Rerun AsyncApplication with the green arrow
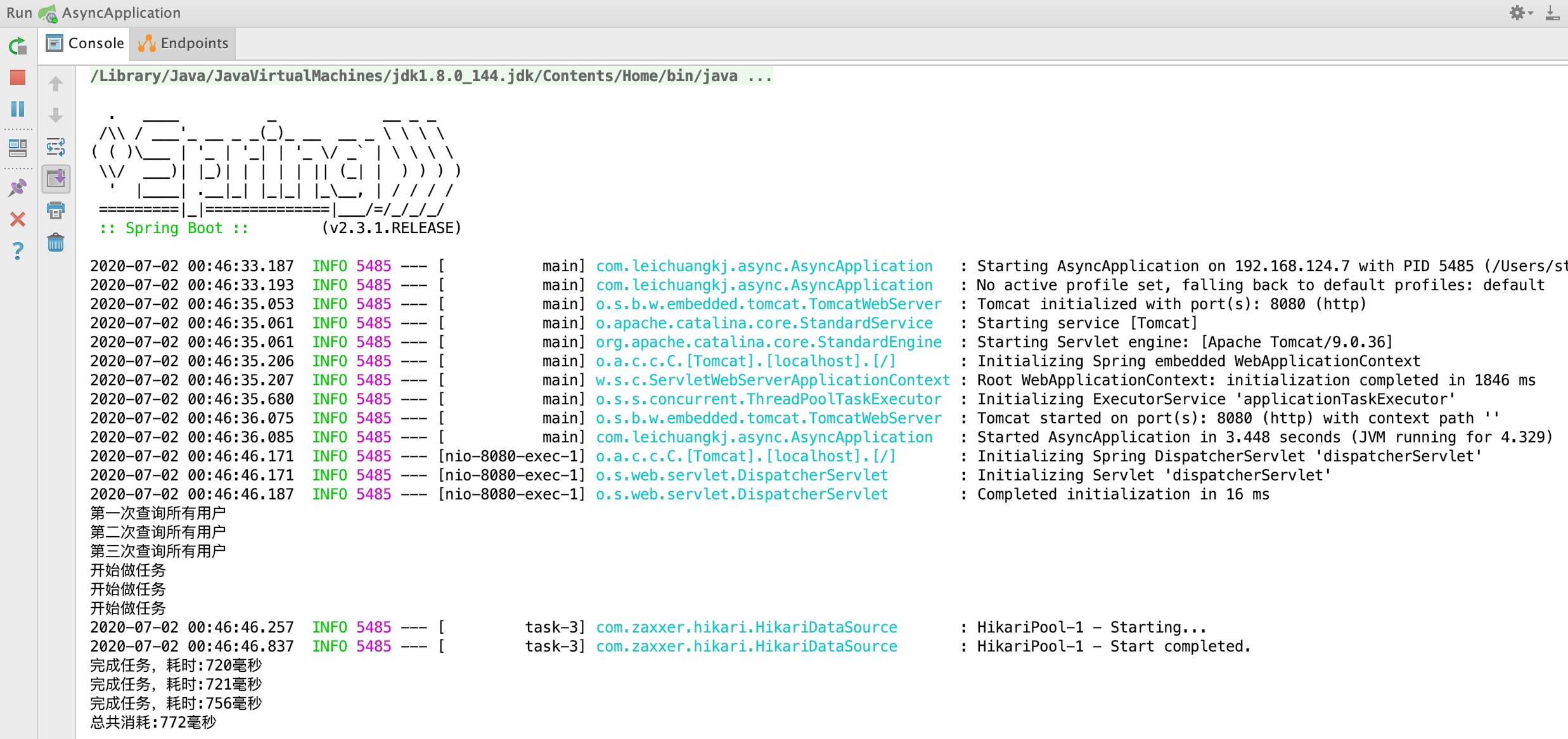1568x739 pixels. tap(18, 46)
